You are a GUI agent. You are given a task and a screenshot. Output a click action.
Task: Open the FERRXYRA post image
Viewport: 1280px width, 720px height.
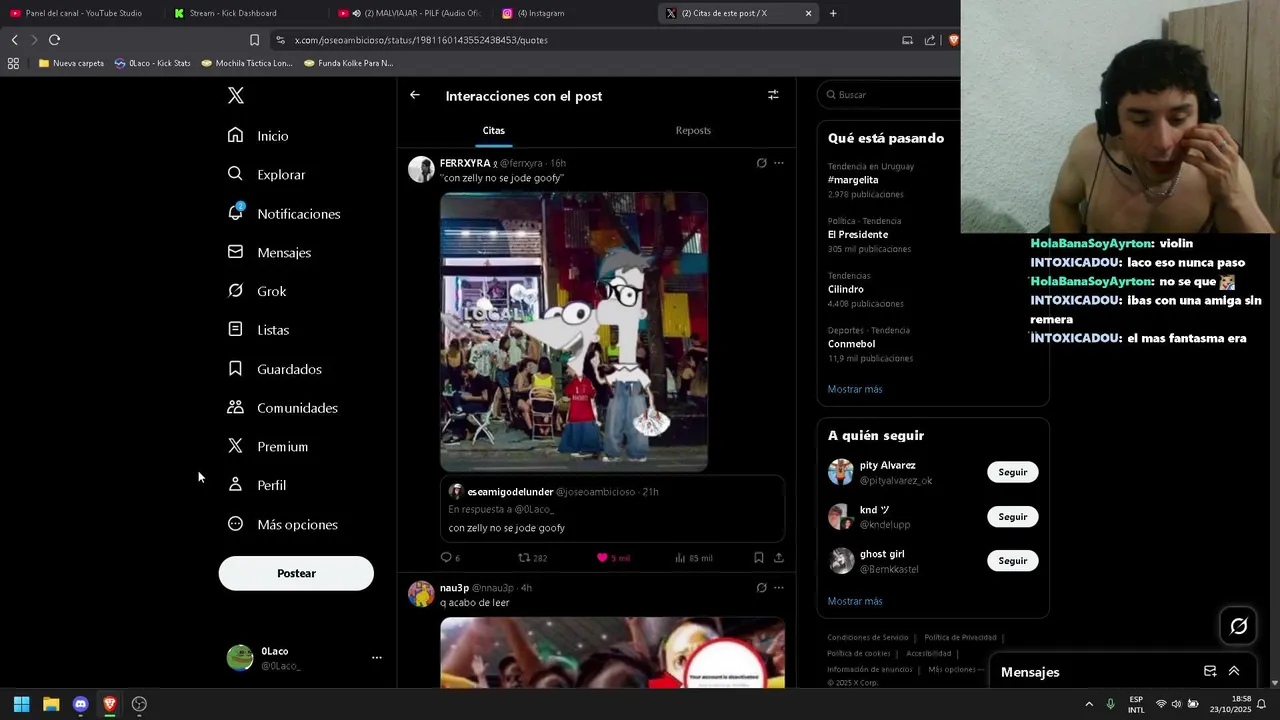pos(574,332)
